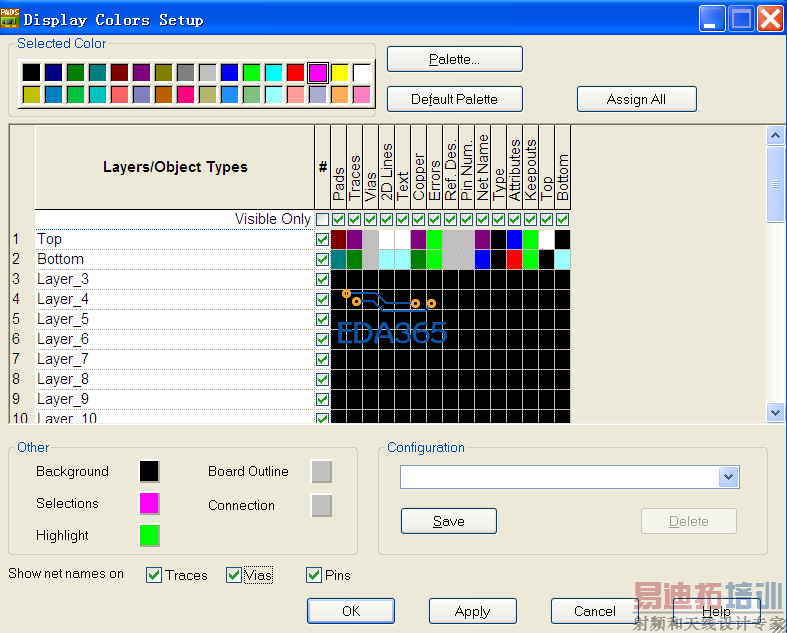Pick the black swatch in Selected Color
787x633 pixels.
31,73
